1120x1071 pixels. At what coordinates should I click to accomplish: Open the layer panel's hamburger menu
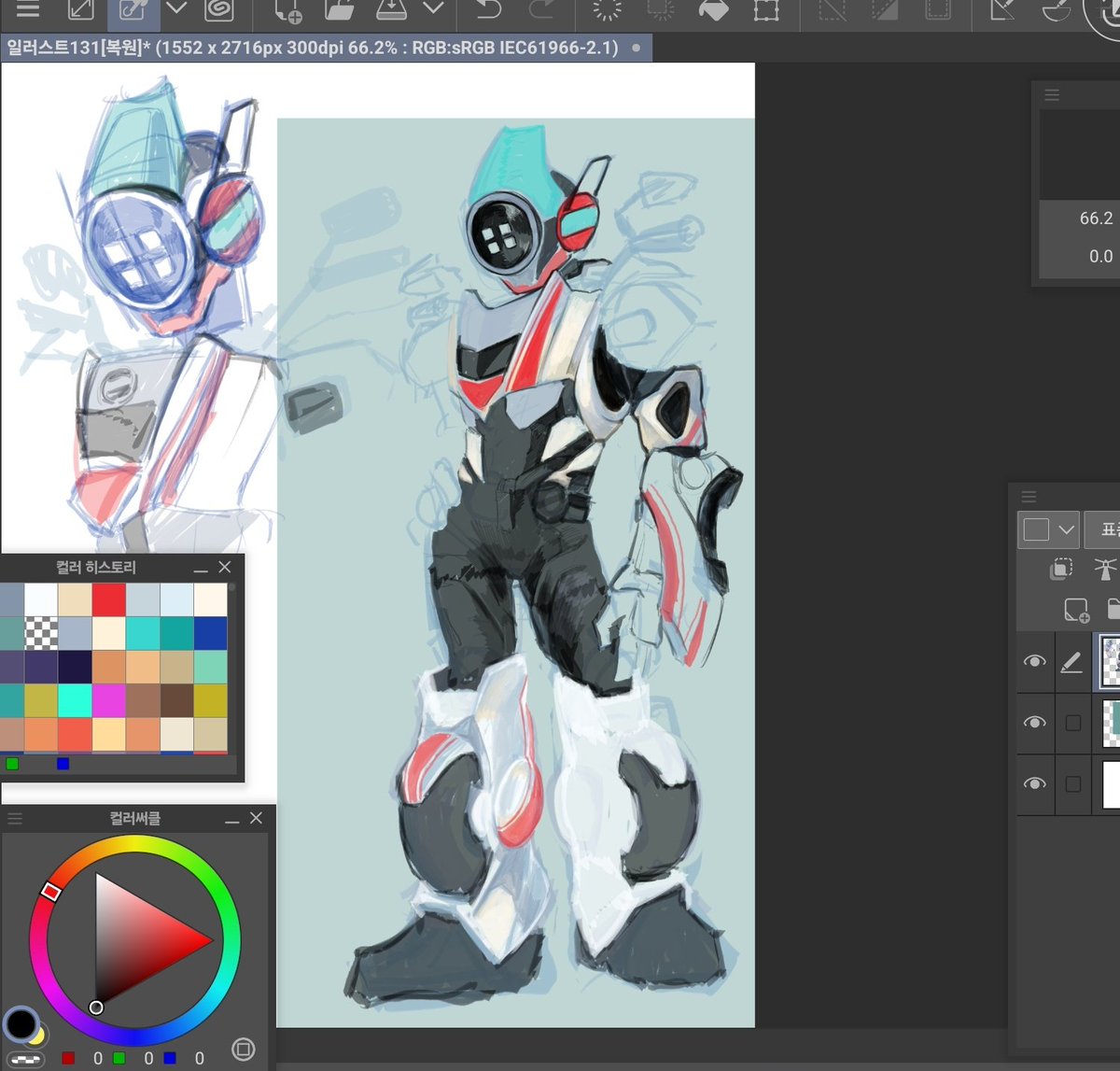(x=1029, y=497)
